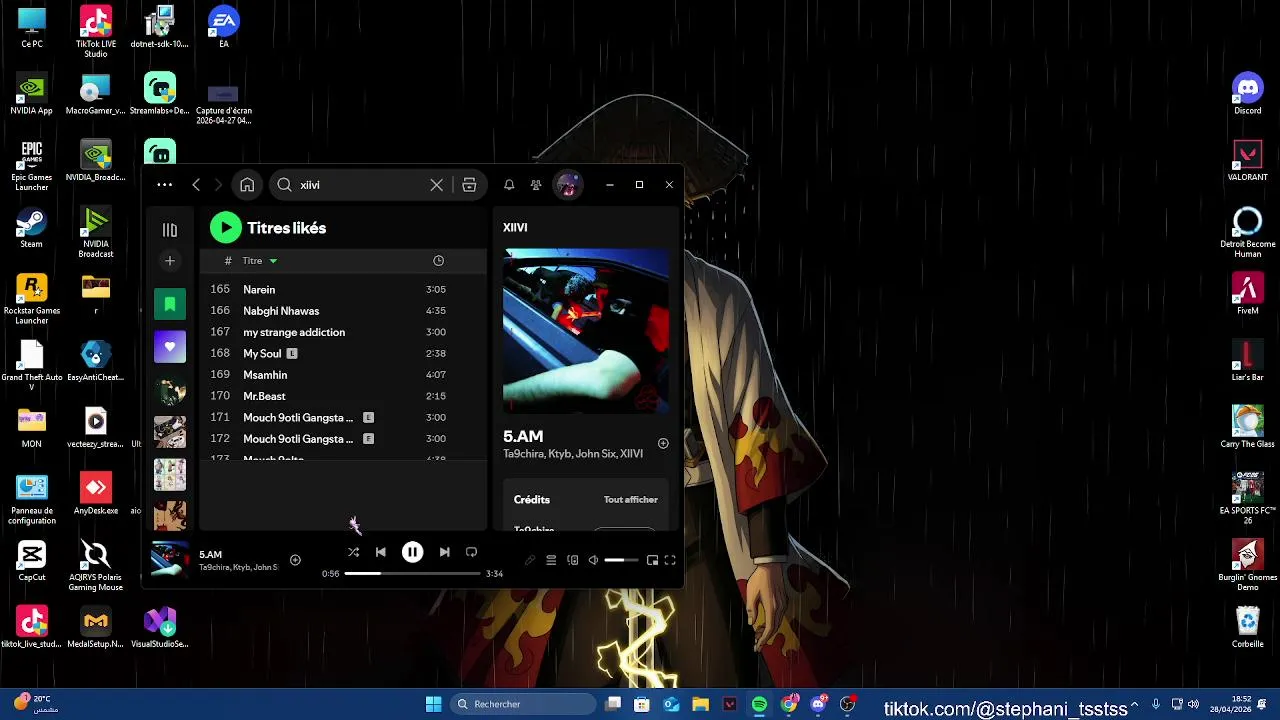Open Steam desktop shortcut
The width and height of the screenshot is (1280, 720).
click(32, 227)
